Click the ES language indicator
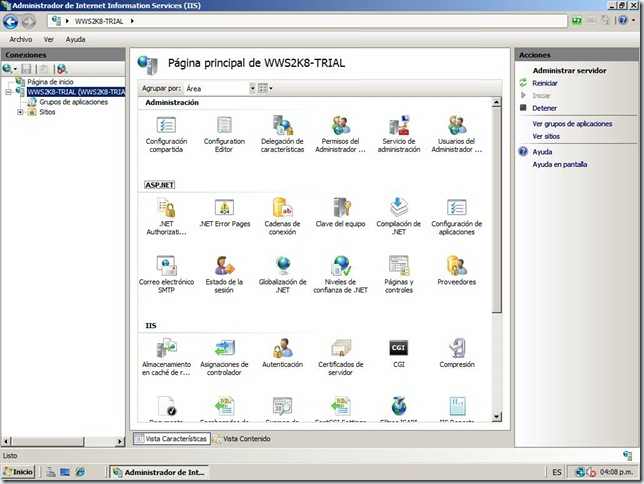 coord(557,472)
